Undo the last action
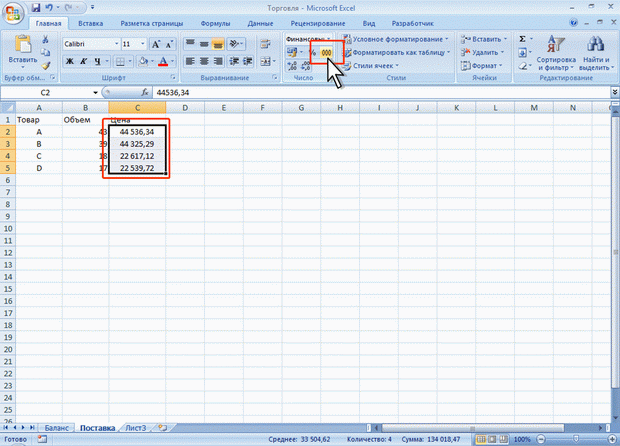 pyautogui.click(x=49, y=8)
